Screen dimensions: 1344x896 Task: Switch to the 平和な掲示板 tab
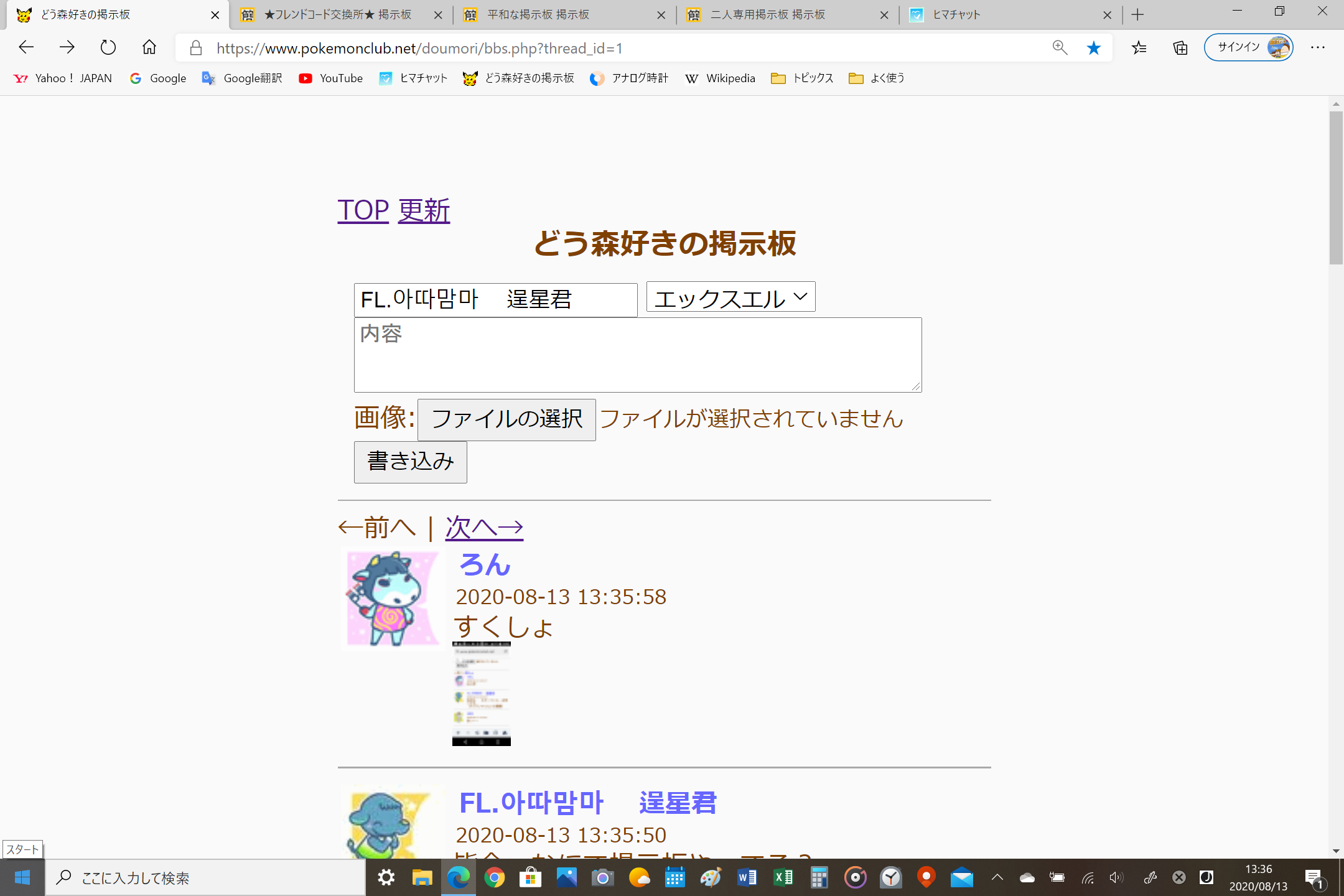[538, 15]
